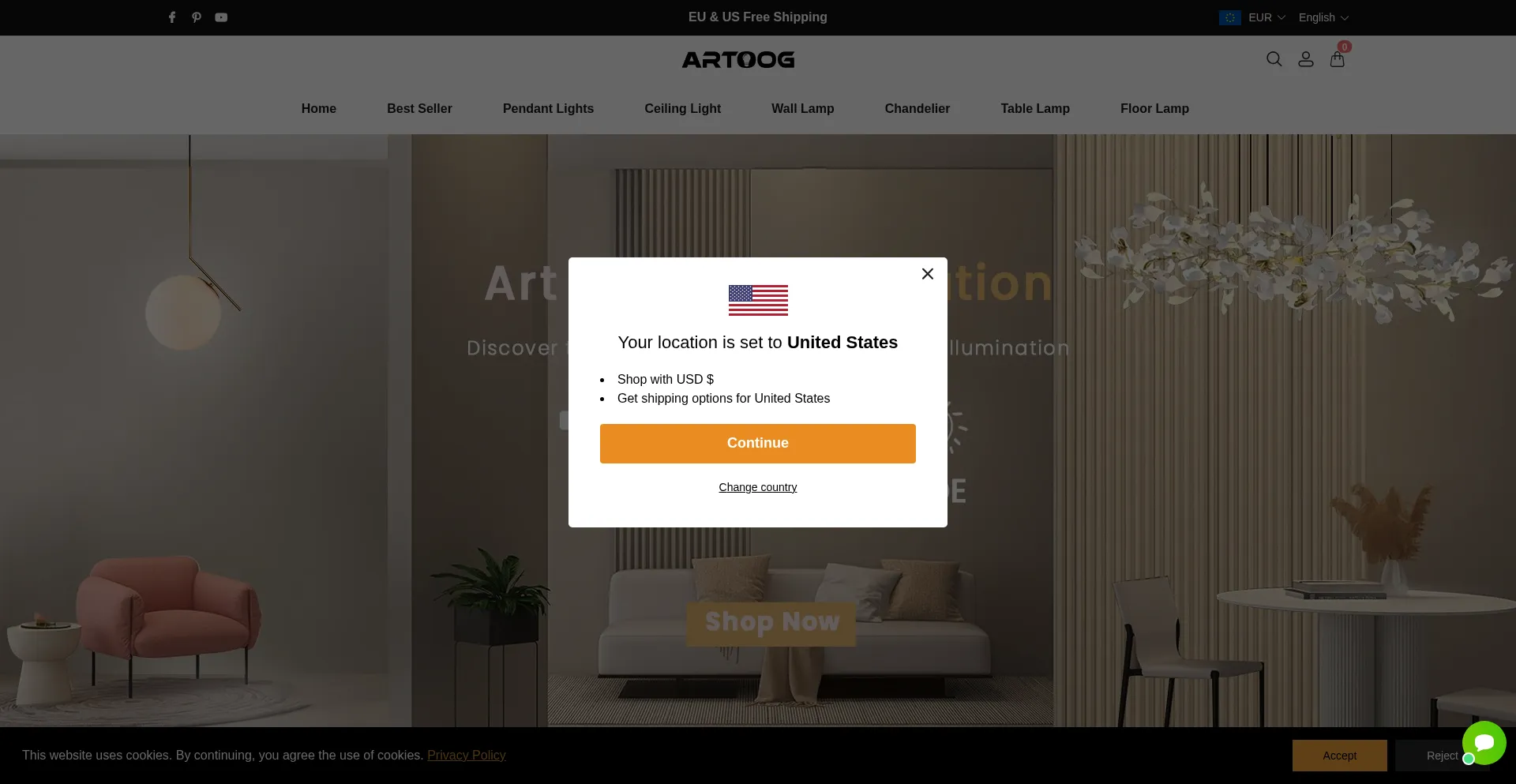Expand the EUR currency selector
Viewport: 1516px width, 784px height.
(x=1252, y=17)
